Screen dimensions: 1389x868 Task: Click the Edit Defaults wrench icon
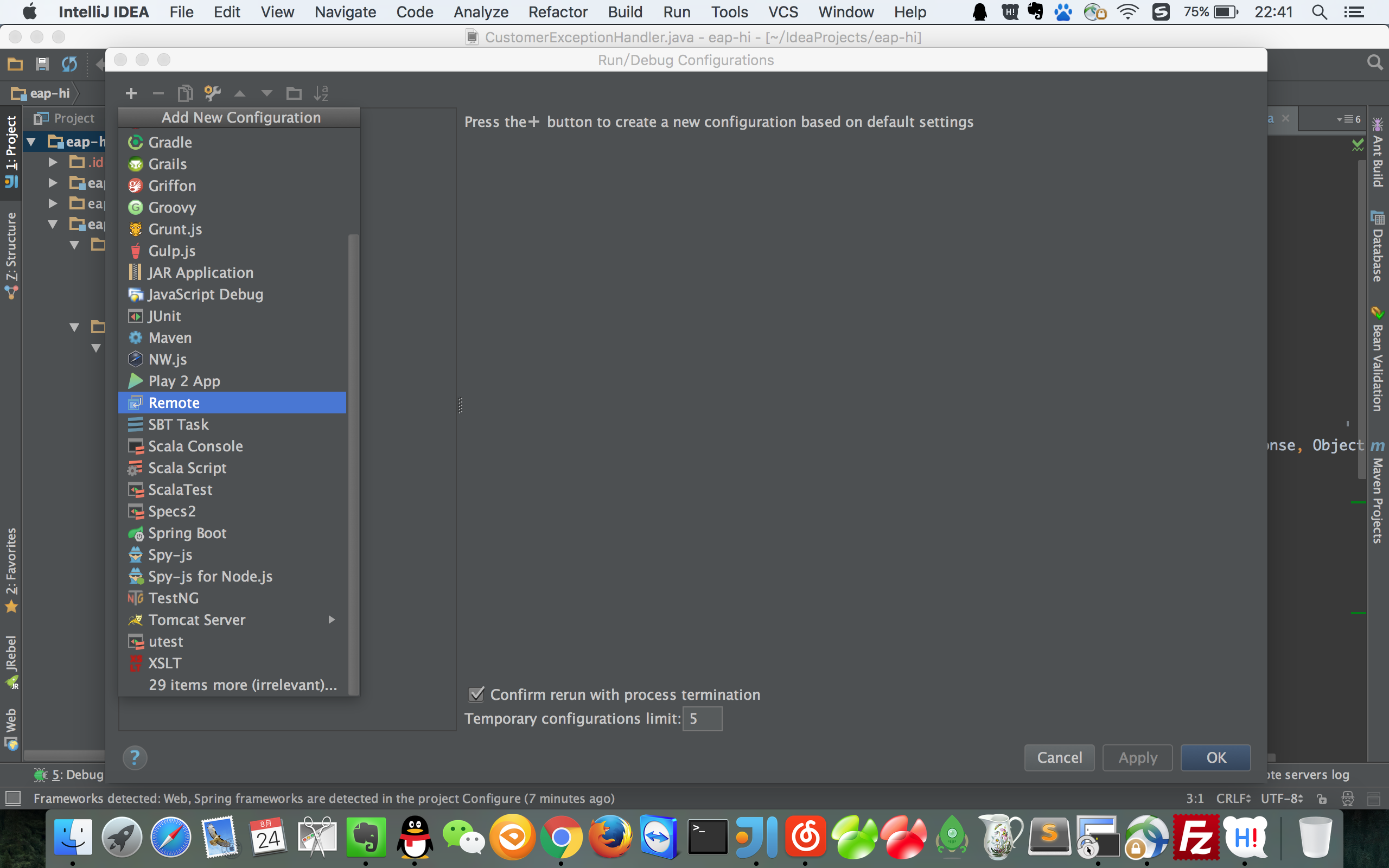point(212,93)
